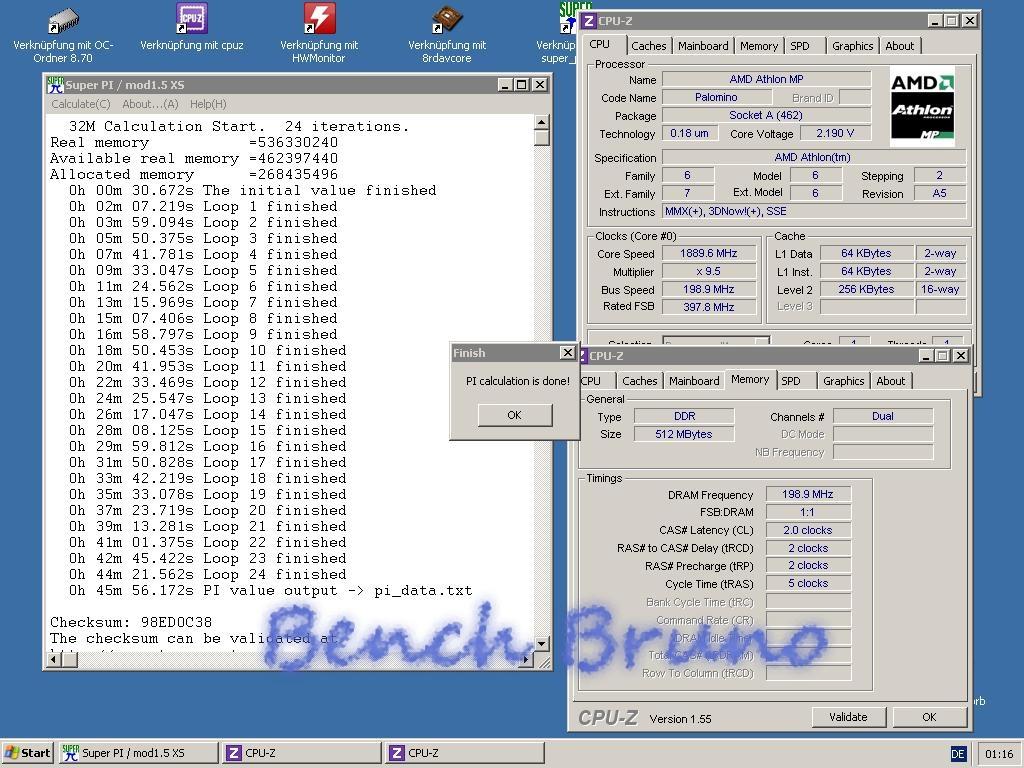The width and height of the screenshot is (1024, 768).
Task: Click the FSB:DRAM ratio 1:1 field
Action: [808, 512]
